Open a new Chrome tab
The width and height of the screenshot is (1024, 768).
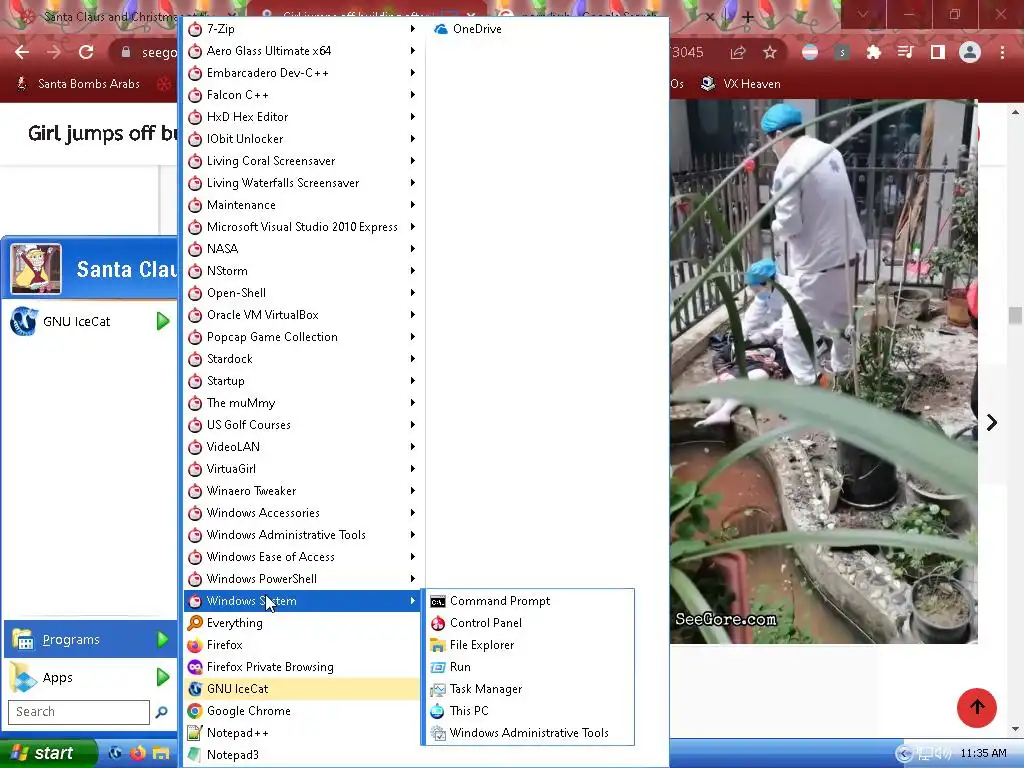coord(748,18)
